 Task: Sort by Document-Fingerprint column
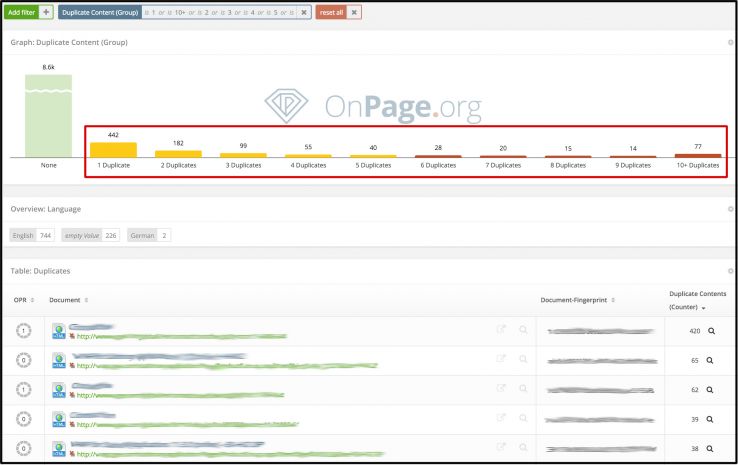578,300
